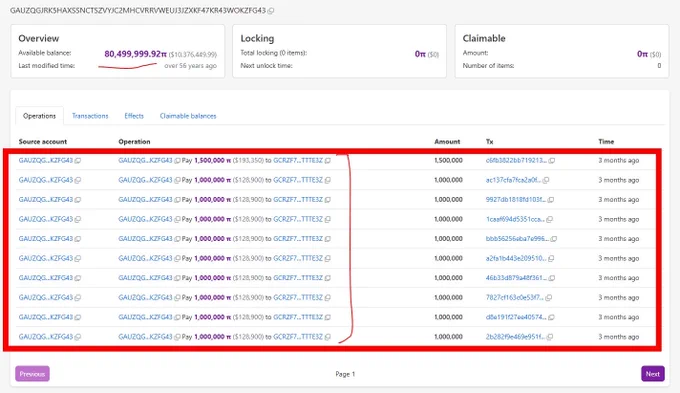
Task: Copy tx hash d8e191f27ee40574
Action: 551,317
